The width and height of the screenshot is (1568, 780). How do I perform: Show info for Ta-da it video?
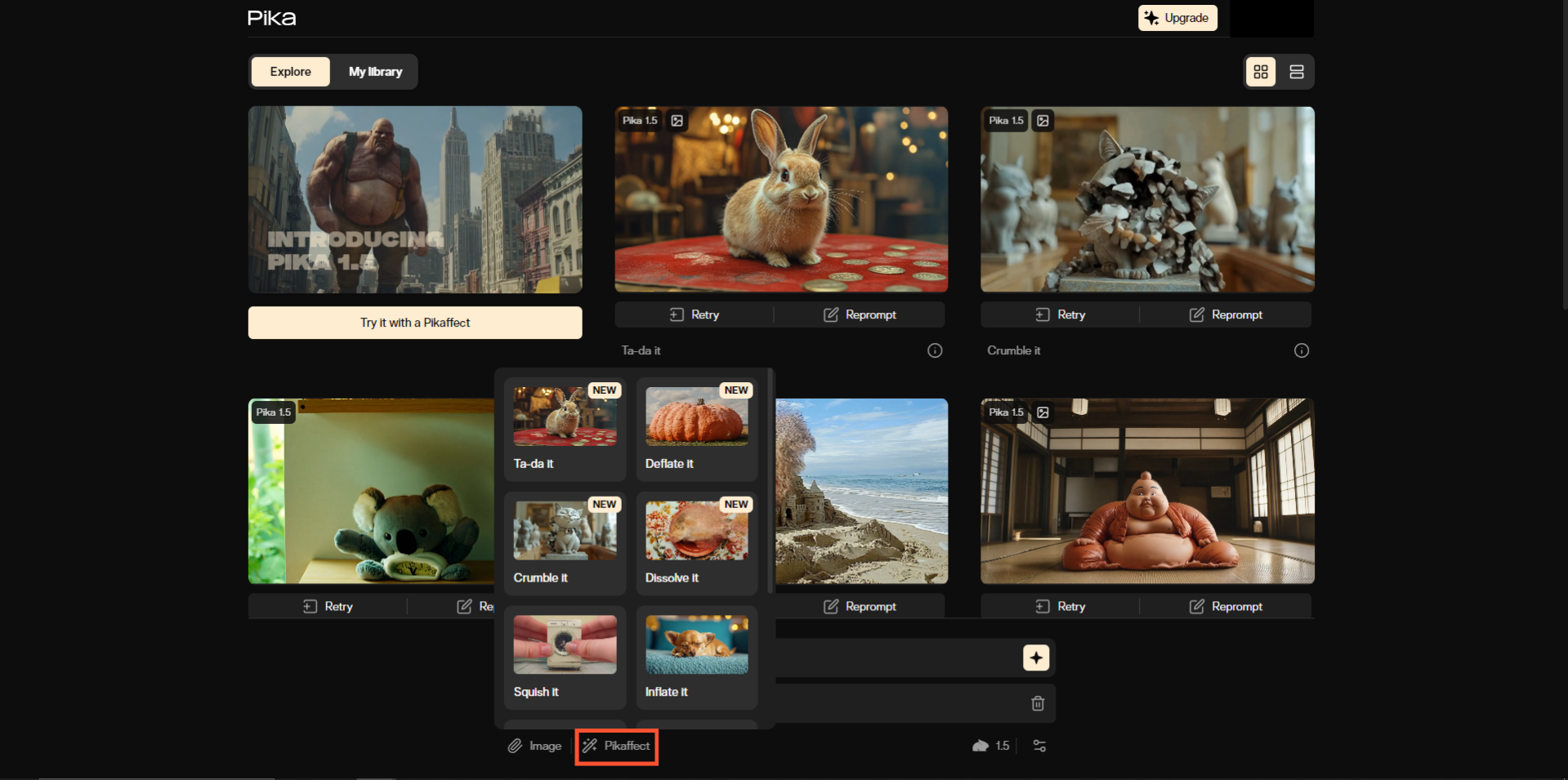click(935, 350)
